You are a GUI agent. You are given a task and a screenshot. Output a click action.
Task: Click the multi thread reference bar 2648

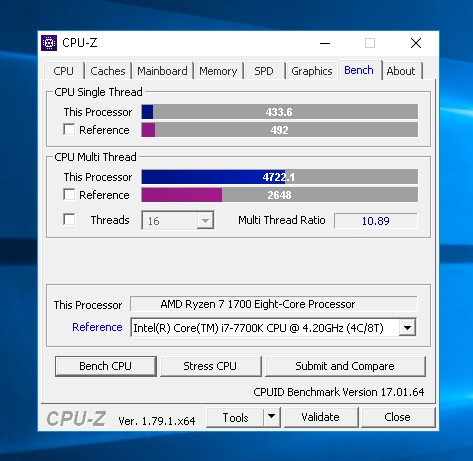[x=279, y=195]
